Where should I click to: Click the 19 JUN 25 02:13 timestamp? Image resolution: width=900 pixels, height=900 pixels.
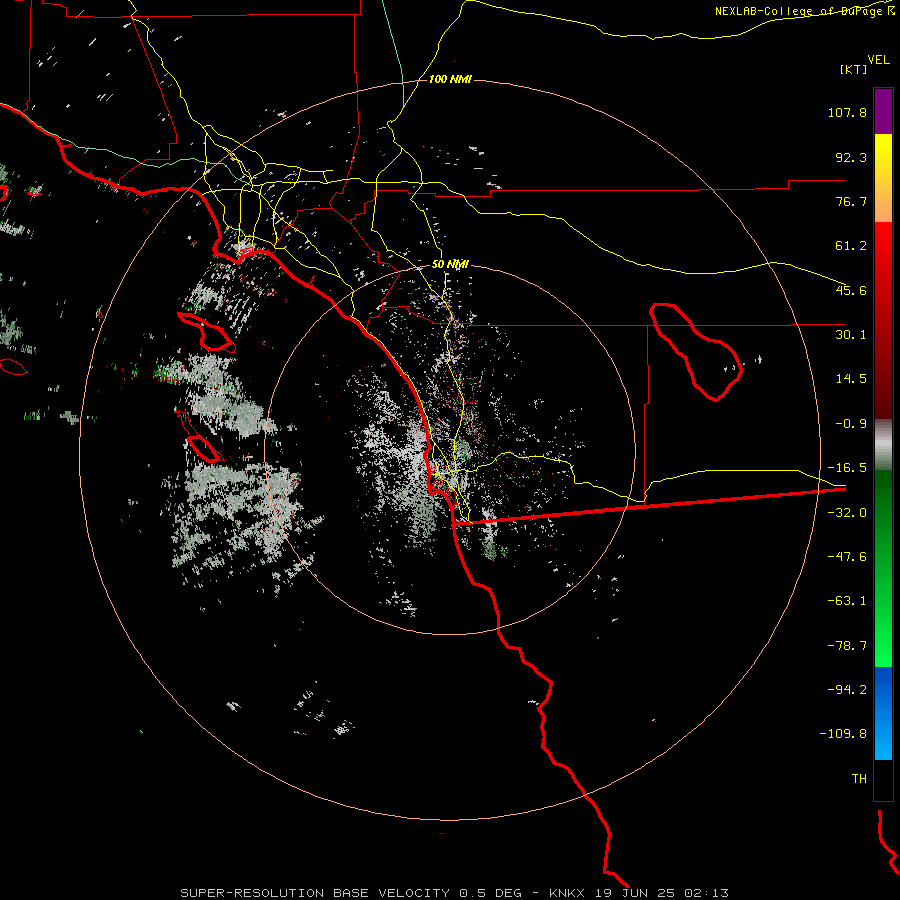click(662, 893)
